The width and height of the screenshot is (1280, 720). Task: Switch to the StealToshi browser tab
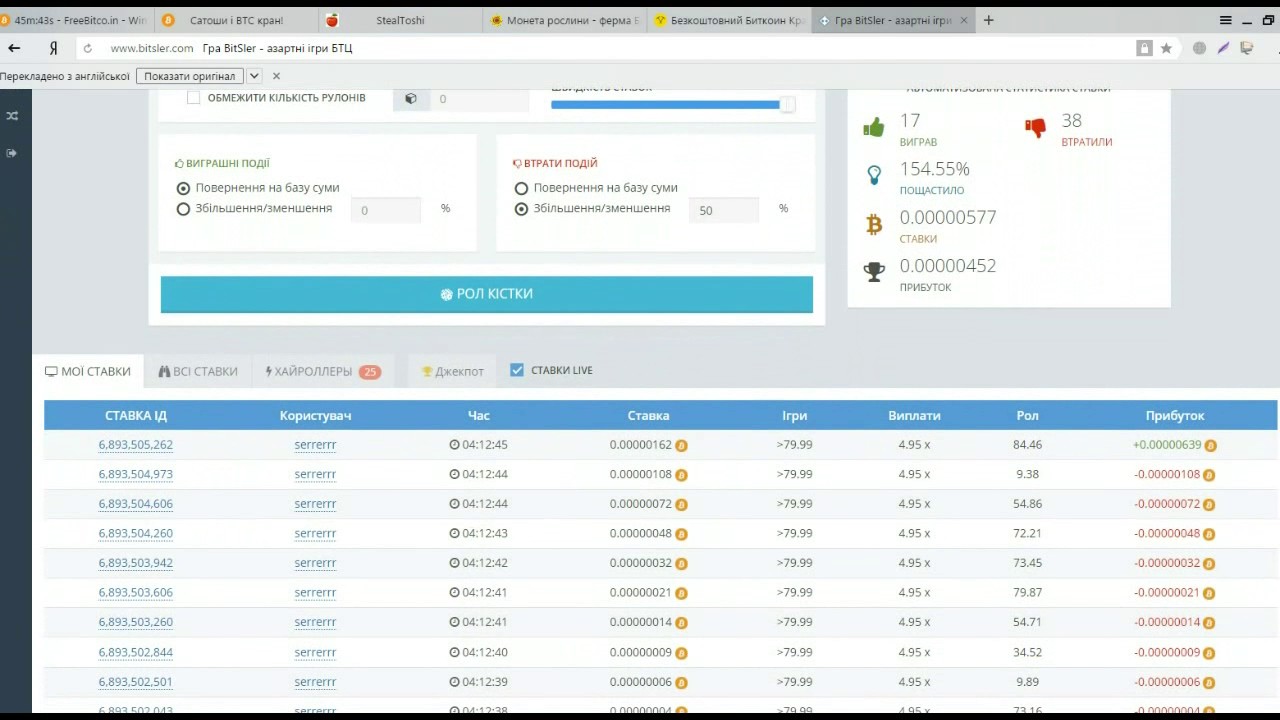tap(400, 20)
